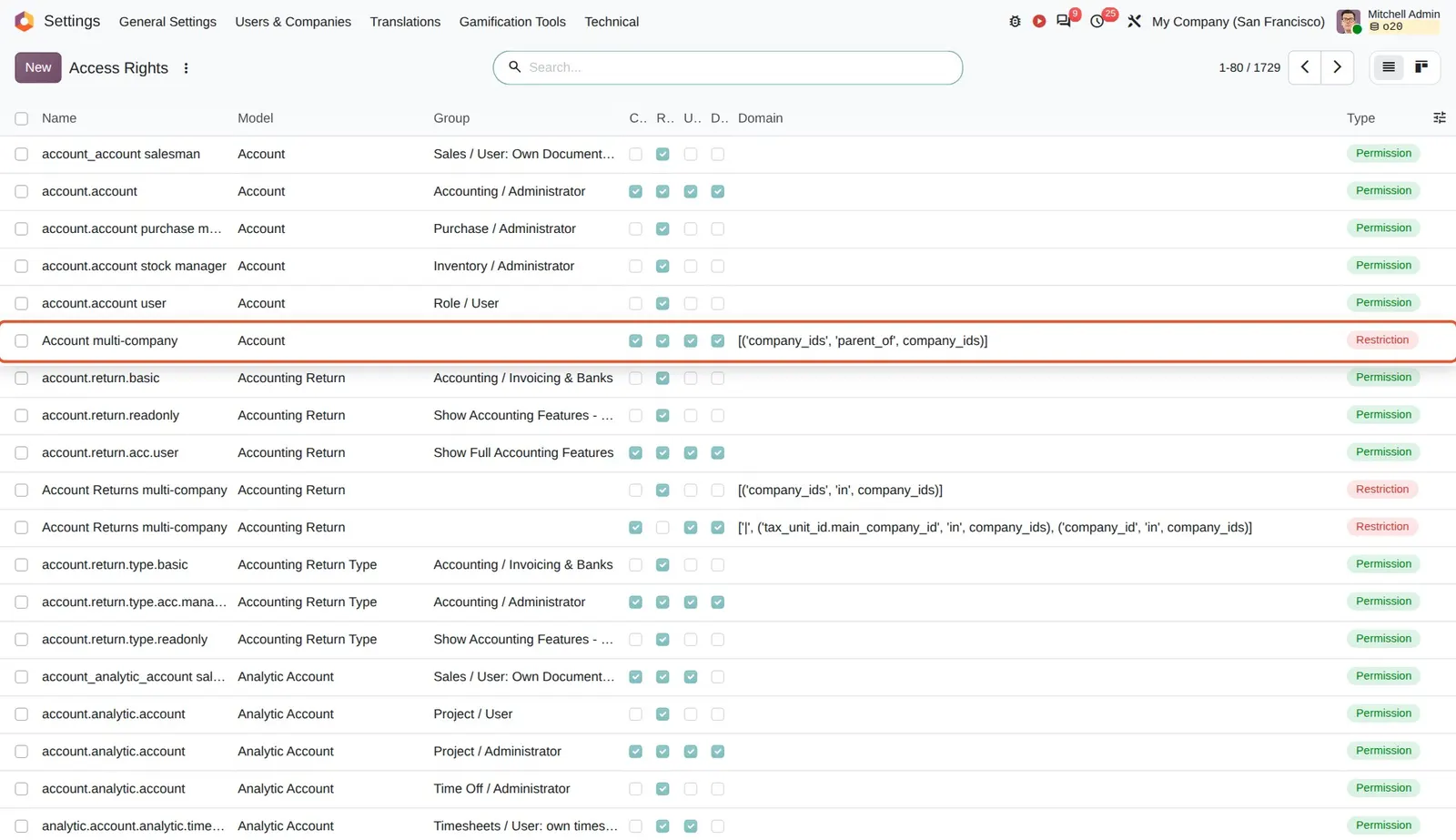Sort by the Type column header
This screenshot has width=1456, height=840.
pyautogui.click(x=1360, y=118)
